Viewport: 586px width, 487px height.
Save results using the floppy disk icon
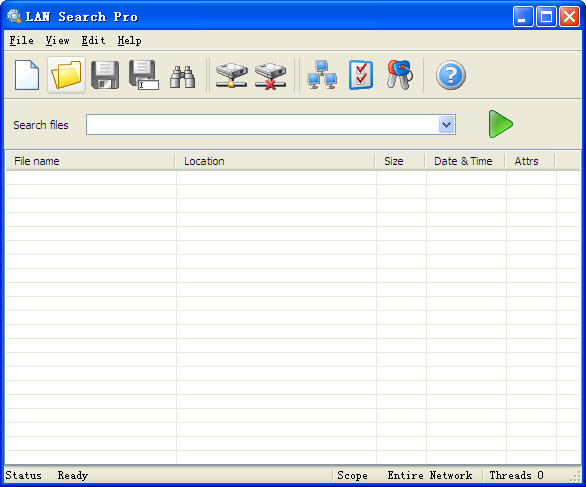click(105, 75)
